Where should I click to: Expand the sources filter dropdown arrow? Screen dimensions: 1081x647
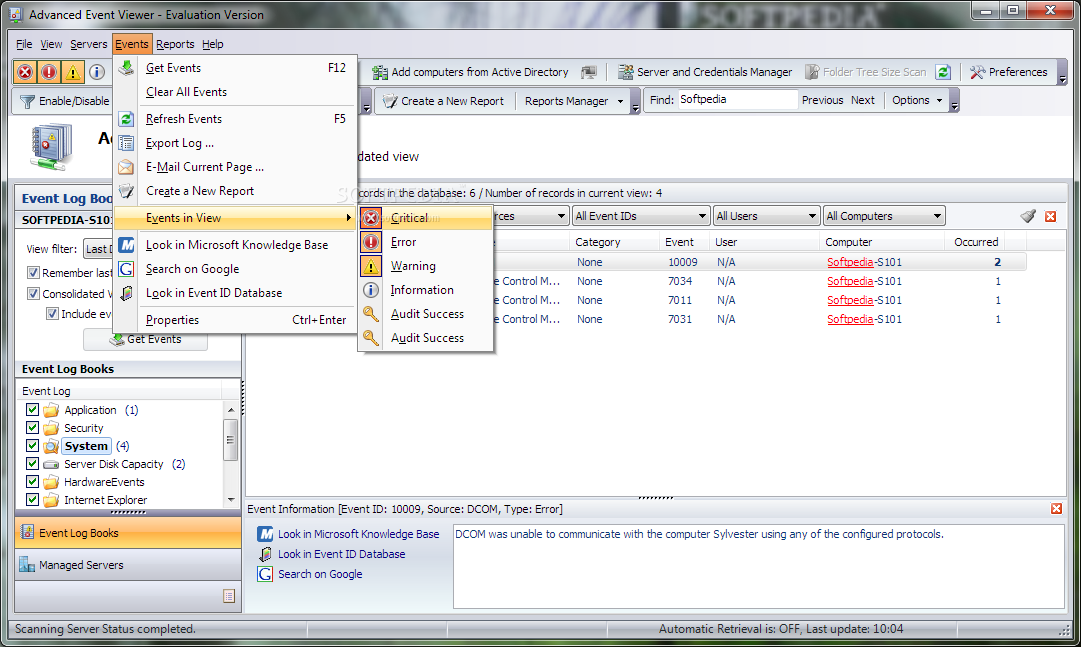561,216
